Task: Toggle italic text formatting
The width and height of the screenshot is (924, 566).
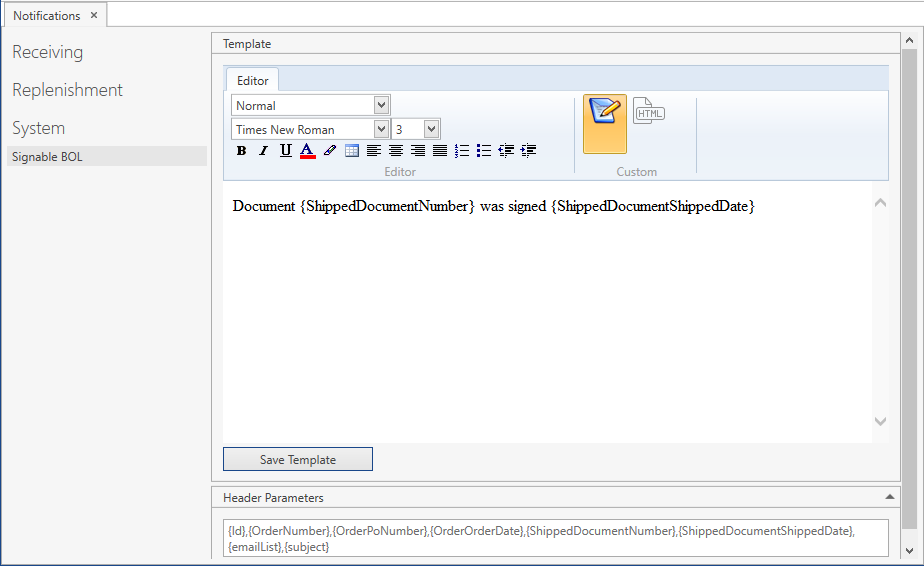Action: 263,151
